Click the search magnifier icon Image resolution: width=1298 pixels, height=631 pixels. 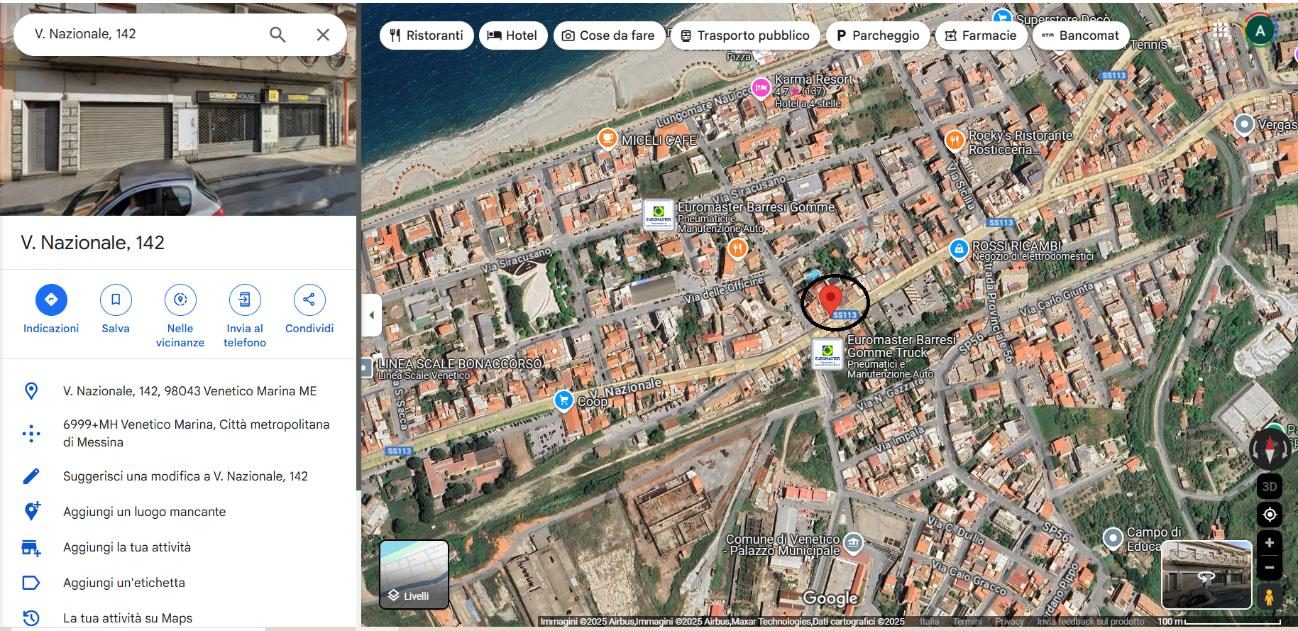pos(277,34)
